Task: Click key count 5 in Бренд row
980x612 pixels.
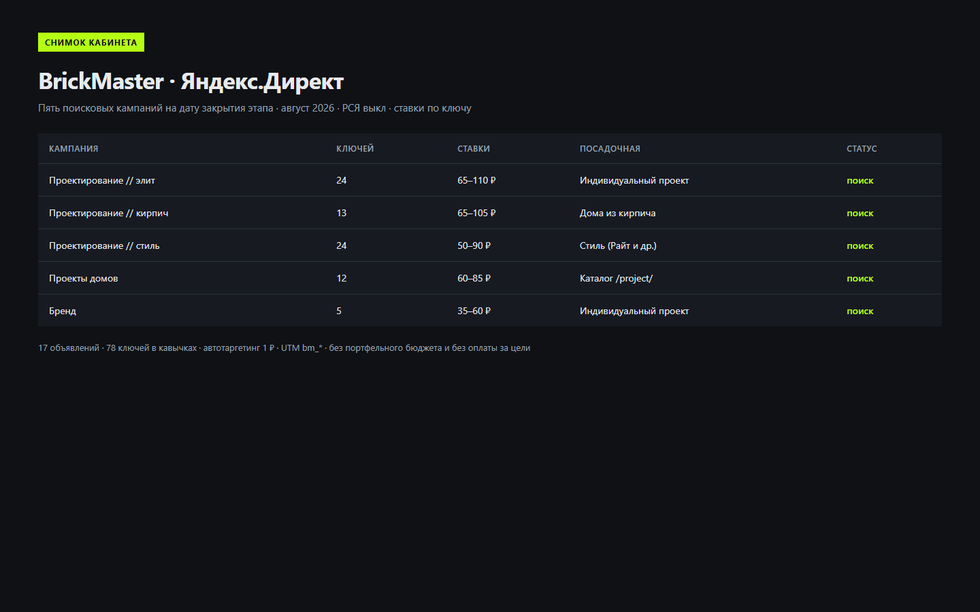Action: pos(339,311)
